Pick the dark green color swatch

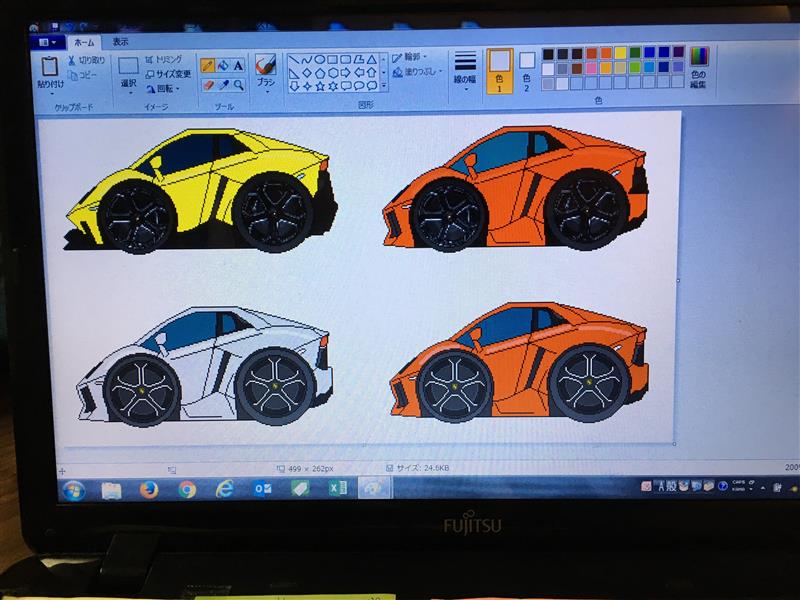pyautogui.click(x=635, y=53)
